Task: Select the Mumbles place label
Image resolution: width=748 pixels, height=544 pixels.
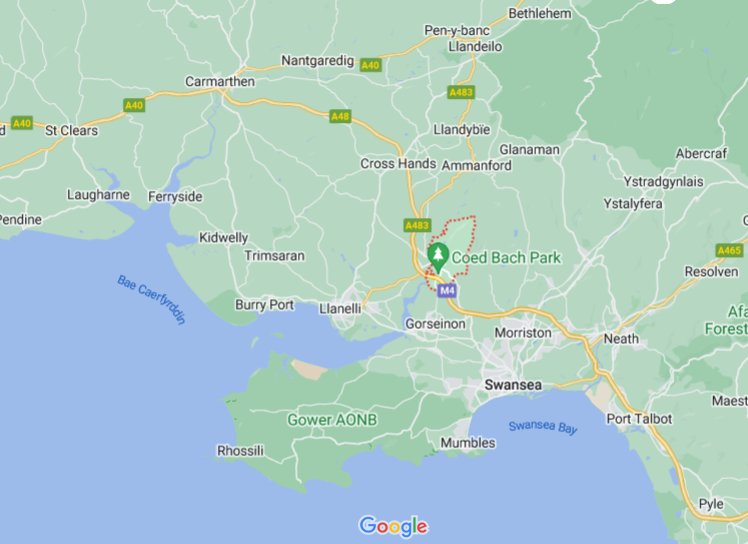Action: coord(468,443)
